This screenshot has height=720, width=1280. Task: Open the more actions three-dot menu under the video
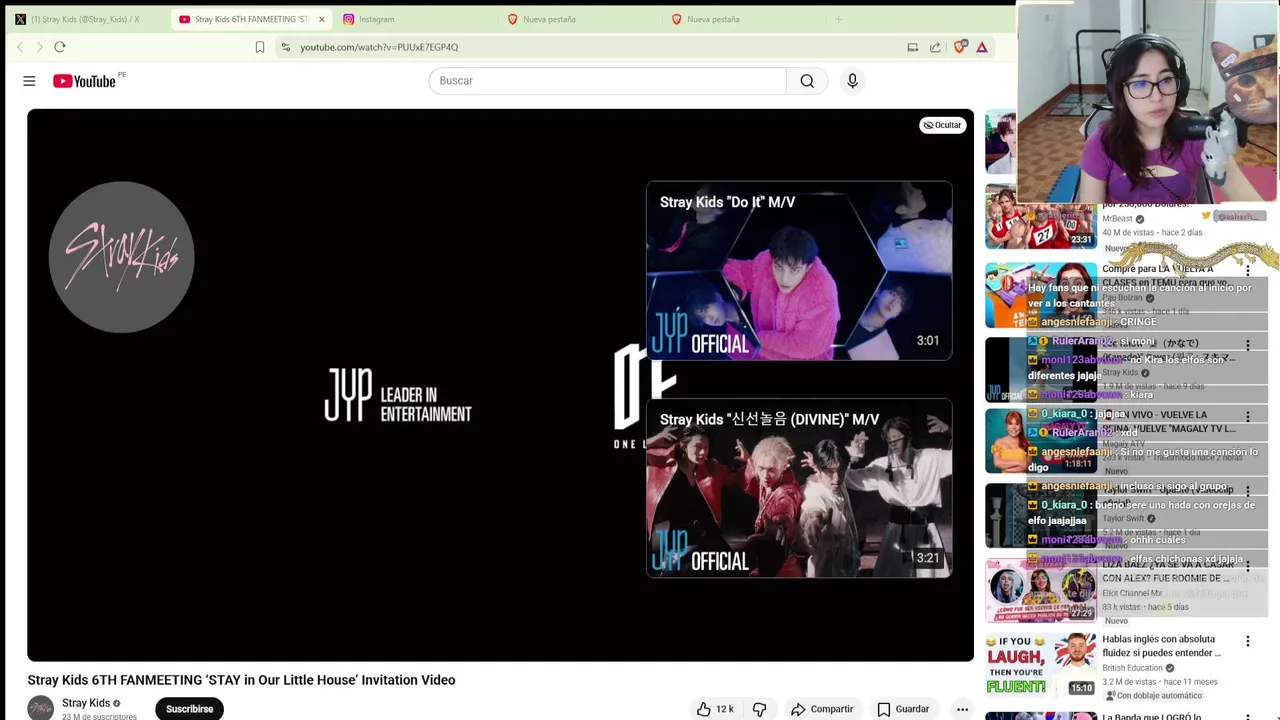[962, 709]
